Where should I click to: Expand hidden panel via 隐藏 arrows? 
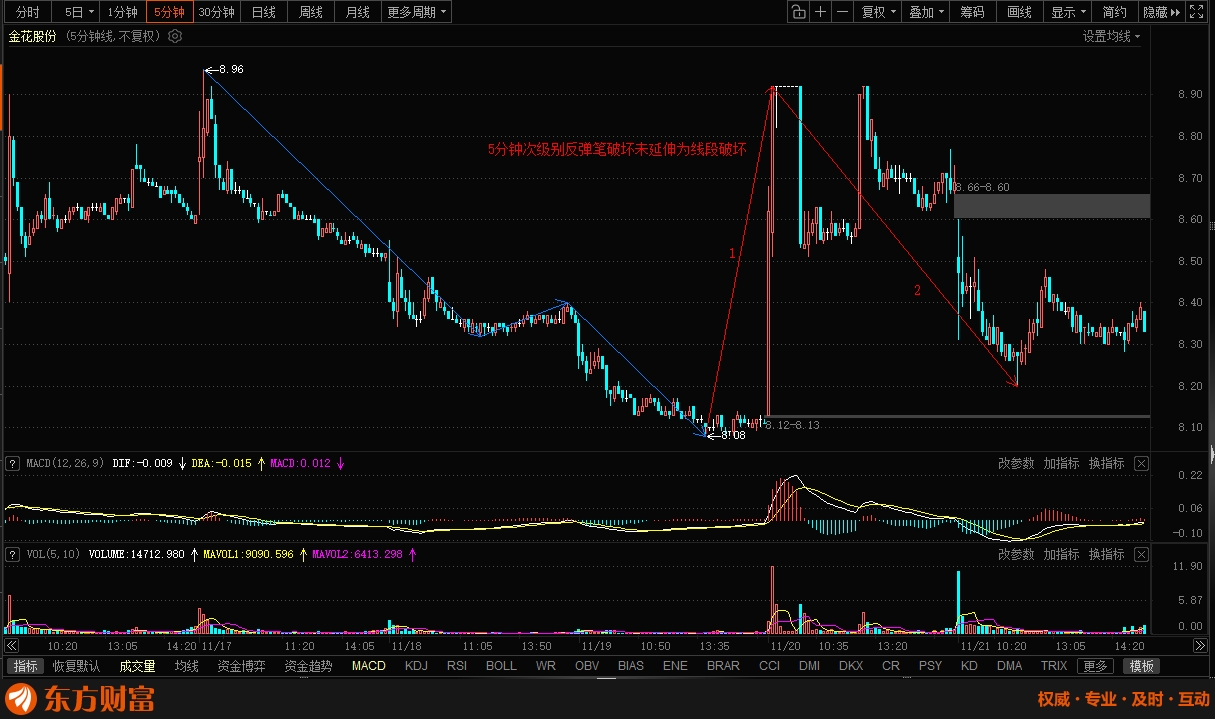1161,12
